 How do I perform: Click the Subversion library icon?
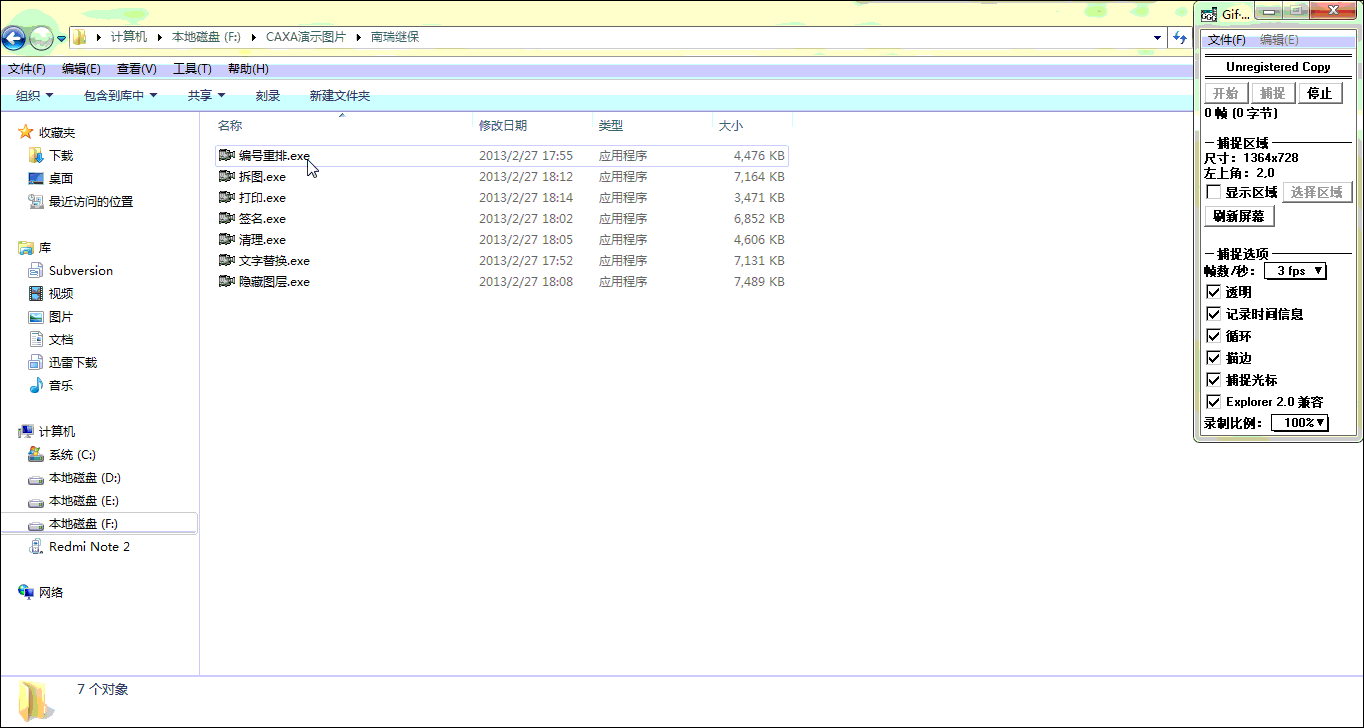[36, 271]
